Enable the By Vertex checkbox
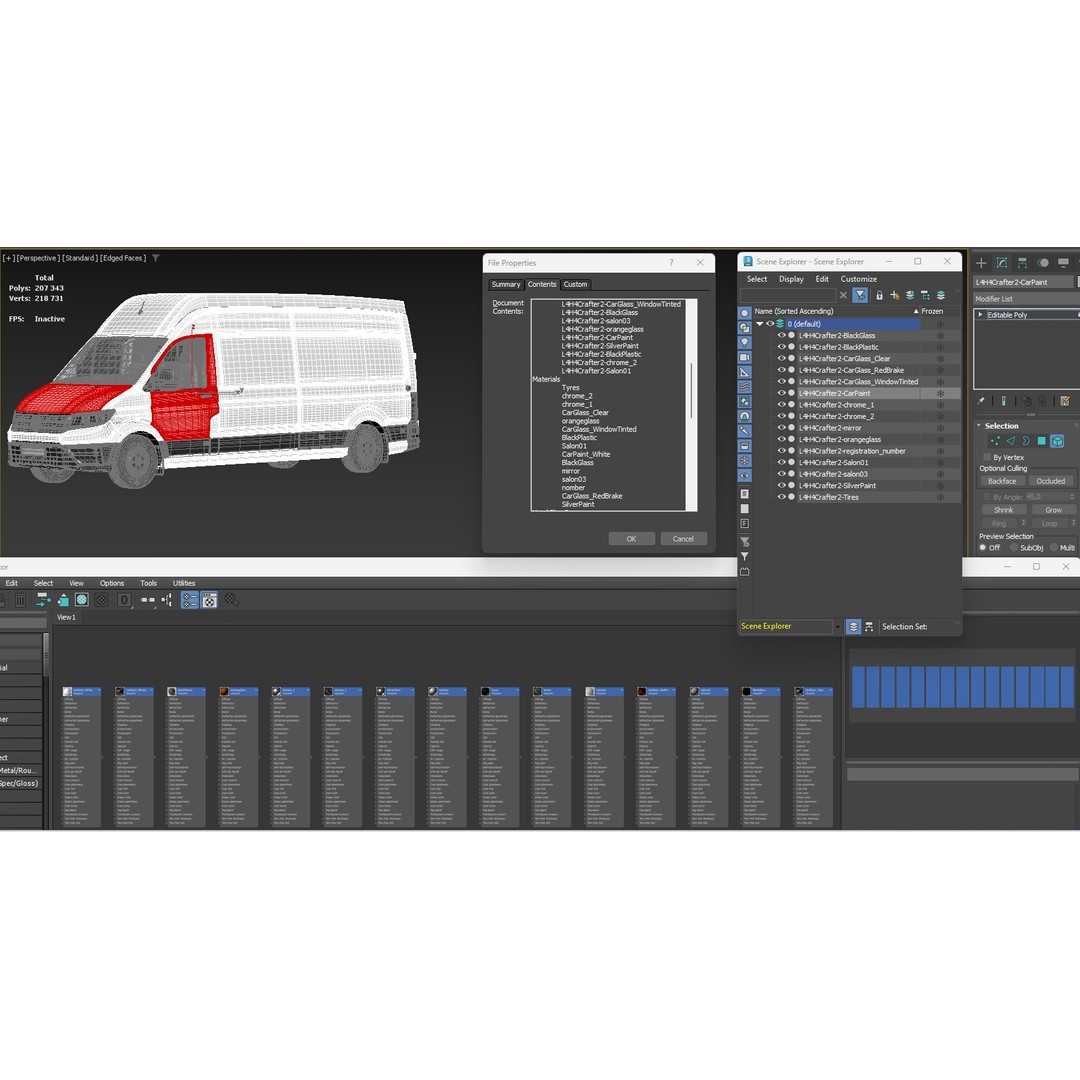The image size is (1080, 1080). [x=987, y=457]
